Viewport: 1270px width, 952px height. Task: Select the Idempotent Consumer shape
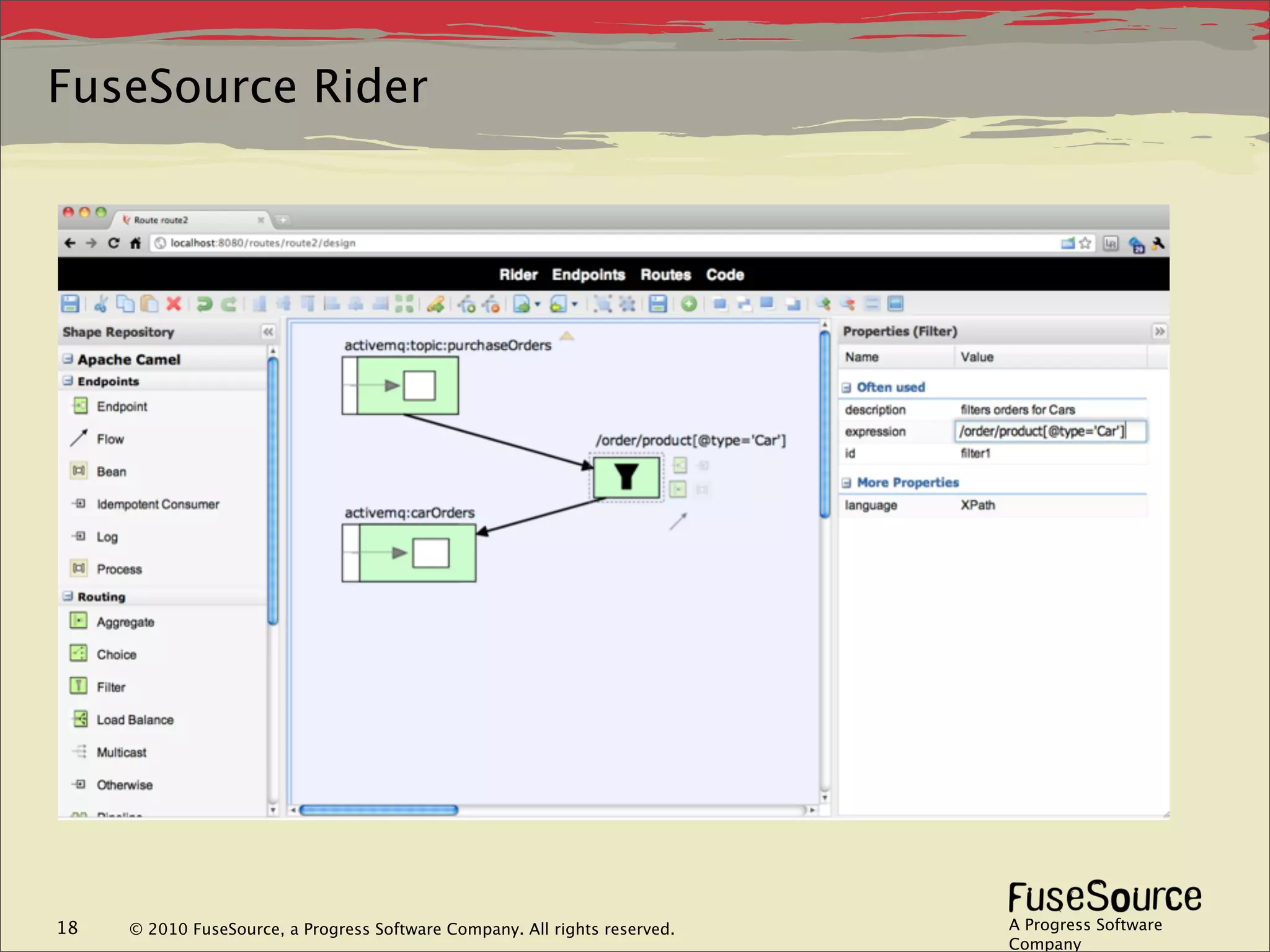158,504
